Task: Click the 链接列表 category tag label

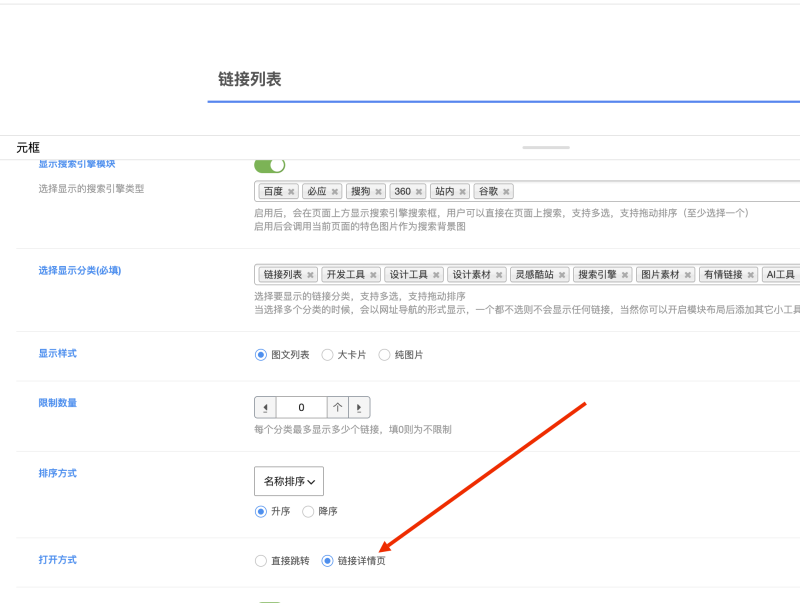Action: [283, 274]
